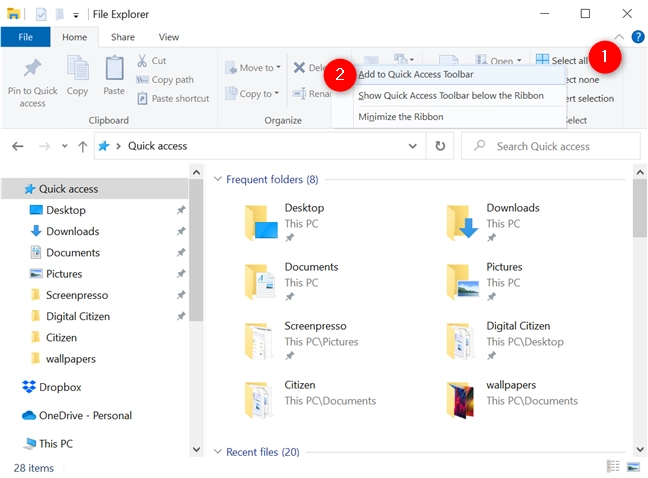Click the Search Quick access field
Image resolution: width=648 pixels, height=478 pixels.
click(x=550, y=146)
